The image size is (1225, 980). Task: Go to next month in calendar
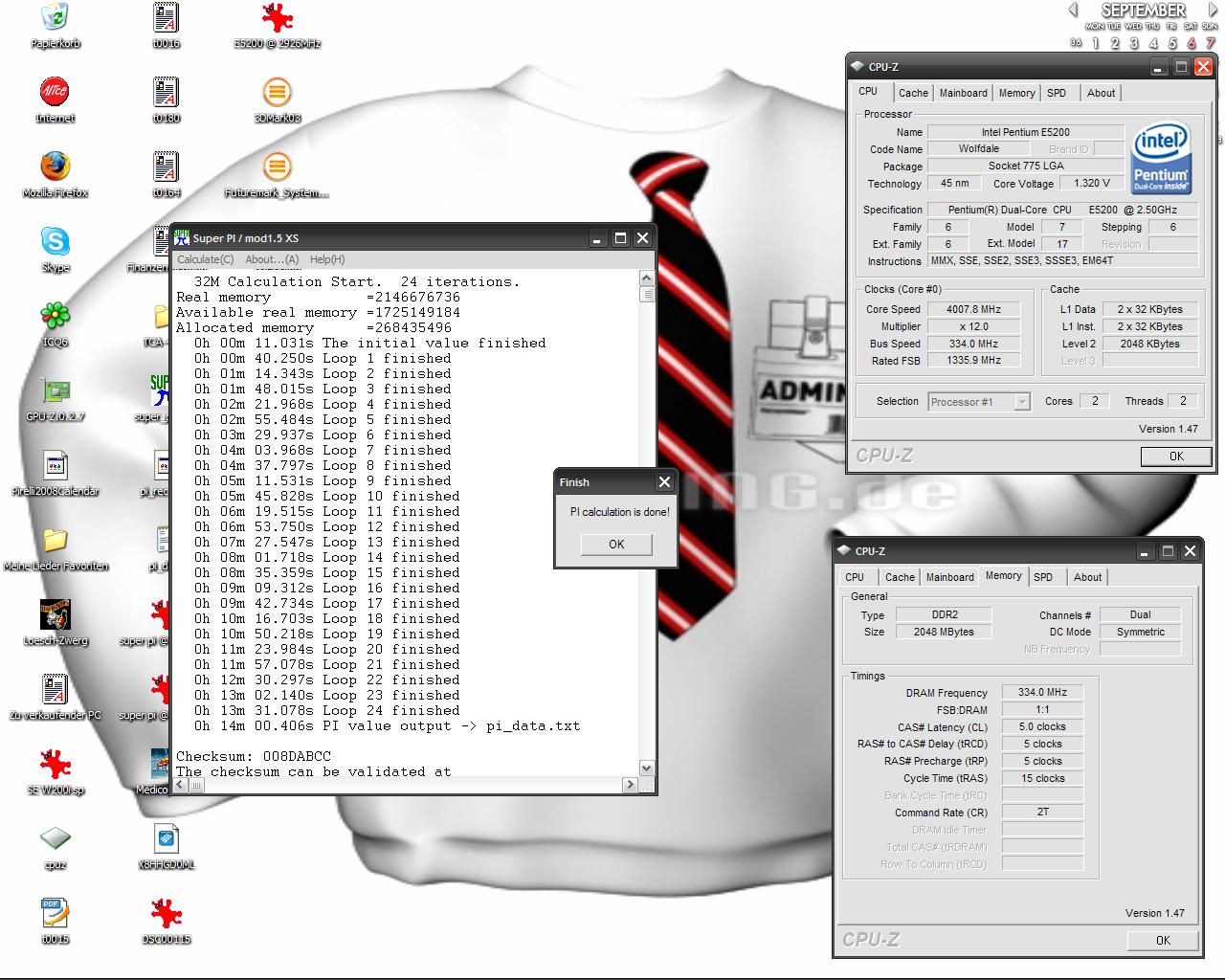coord(1213,10)
